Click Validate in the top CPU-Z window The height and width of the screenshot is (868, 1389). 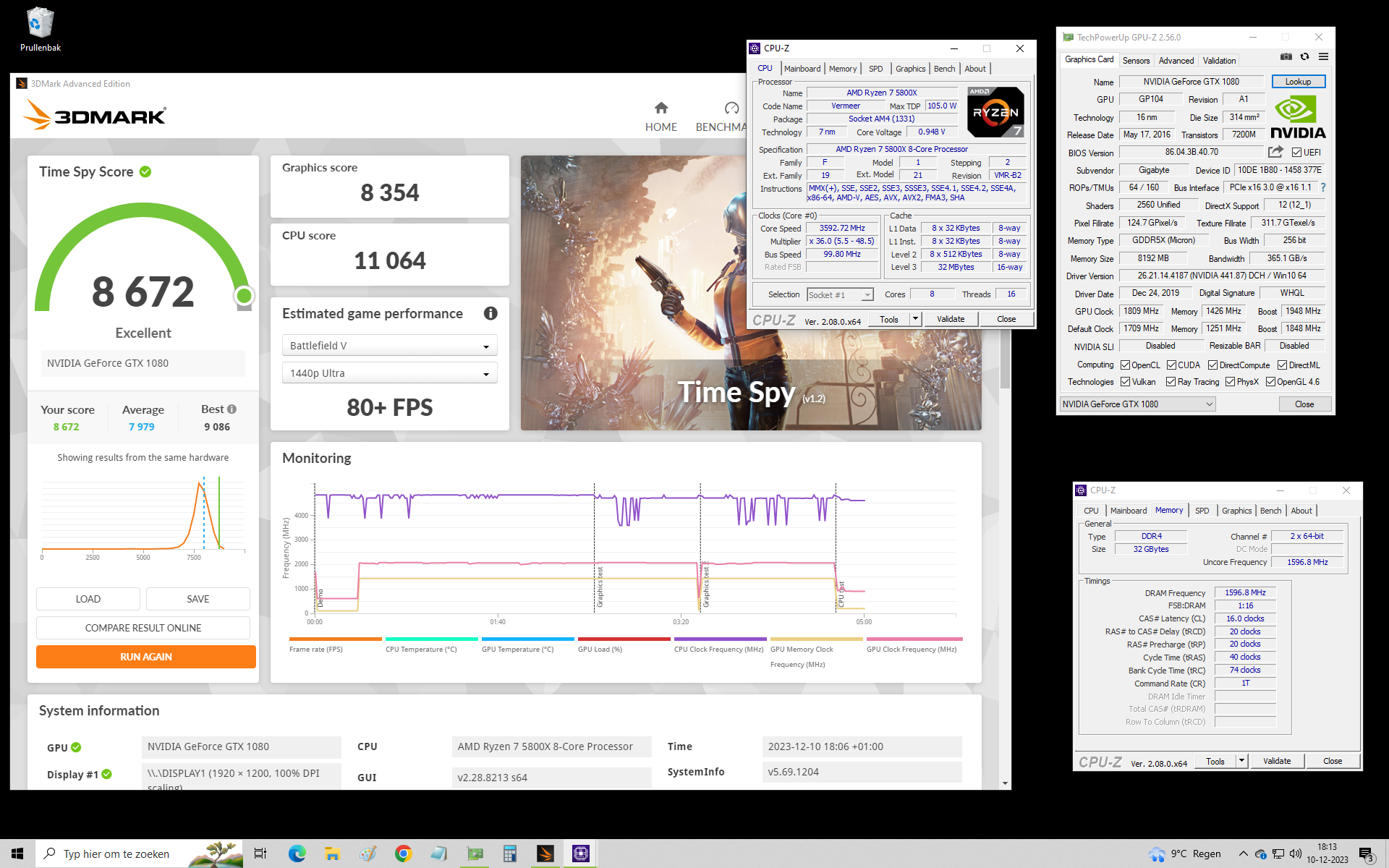pyautogui.click(x=951, y=319)
